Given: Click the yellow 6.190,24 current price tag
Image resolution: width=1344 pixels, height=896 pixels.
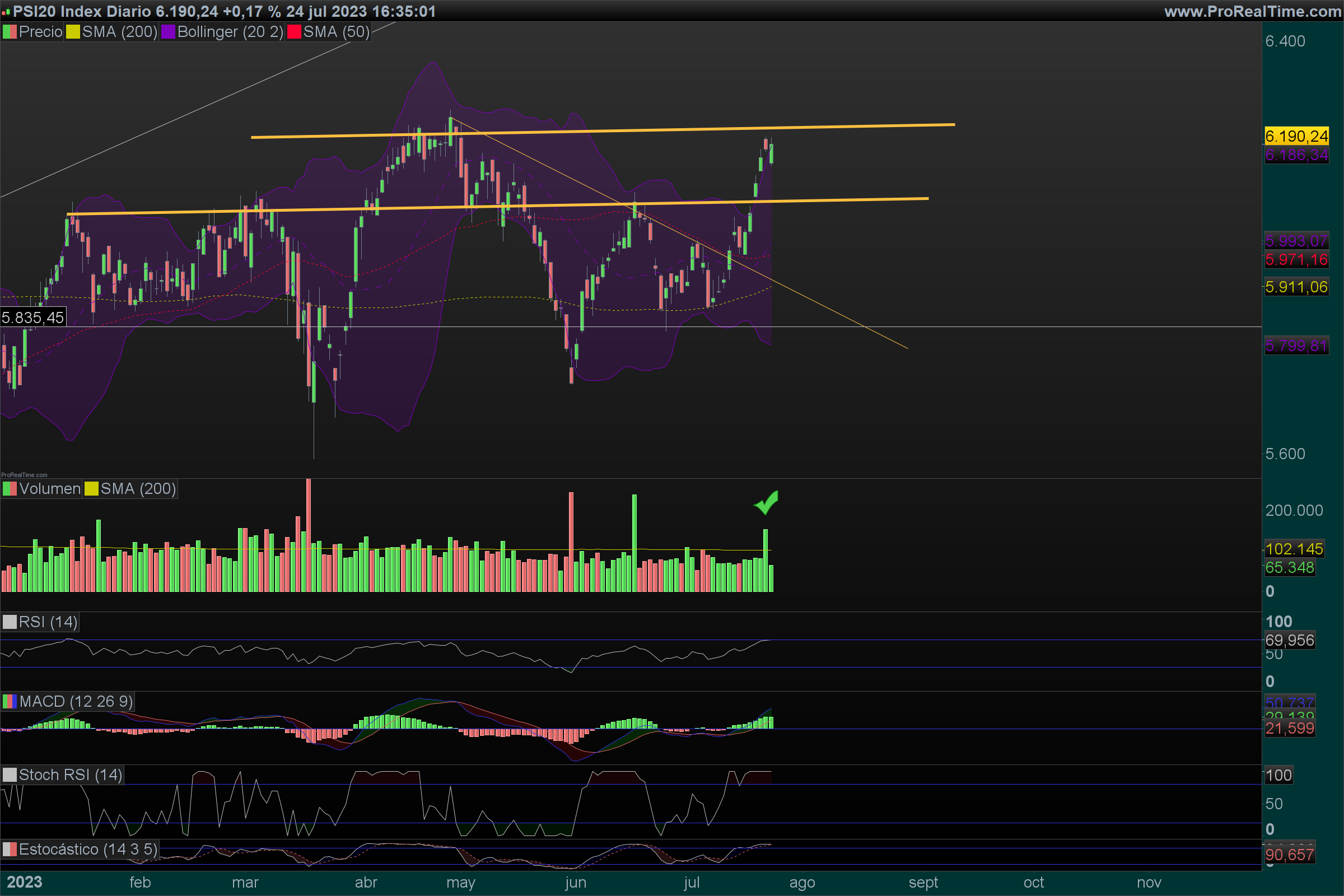Looking at the screenshot, I should tap(1296, 136).
